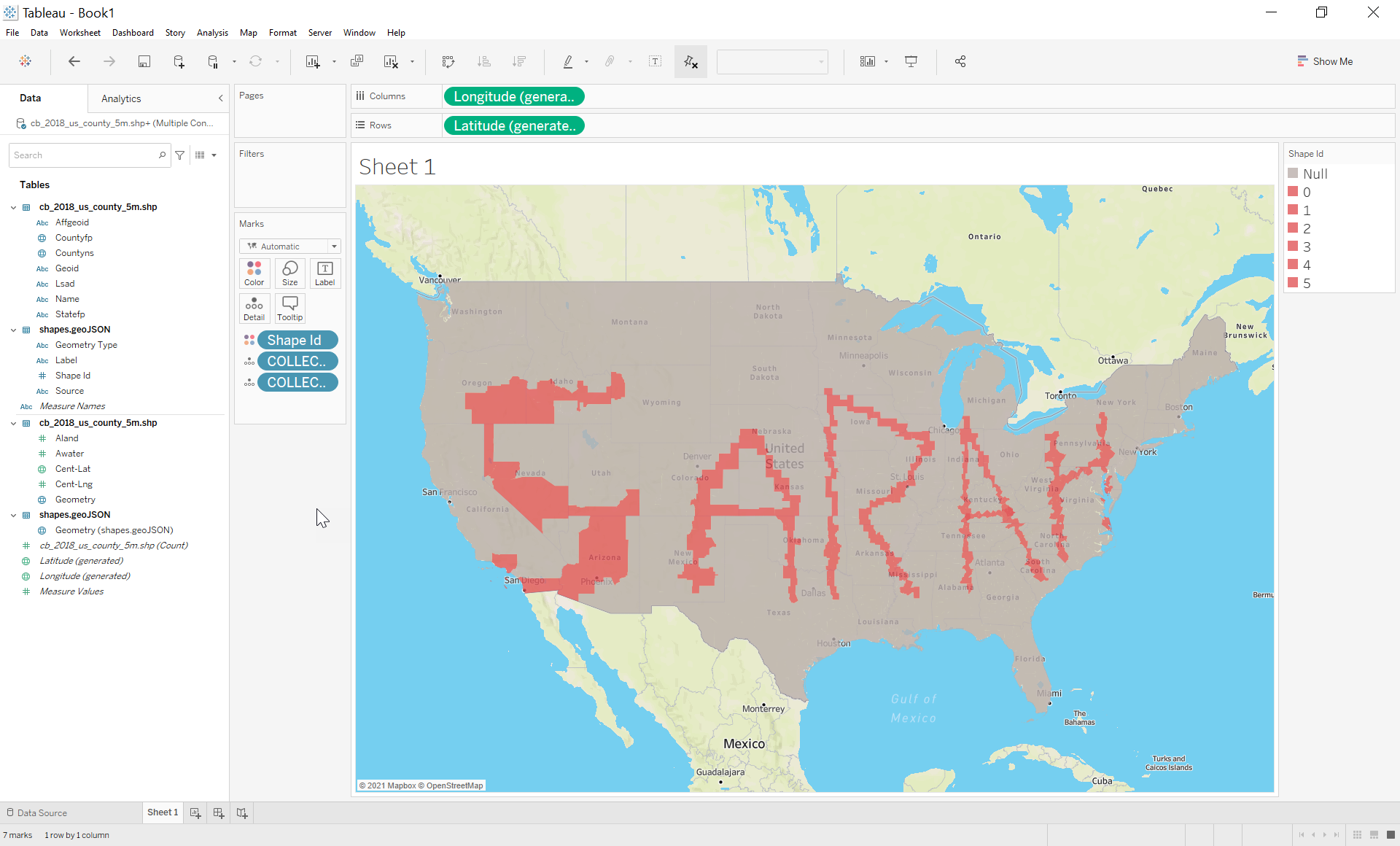Click the Sort Descending toolbar icon

(519, 61)
